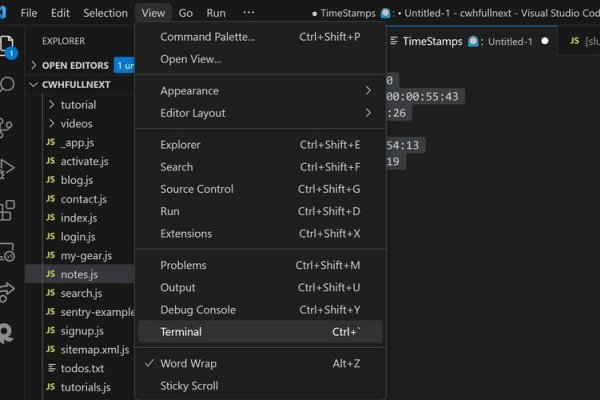The image size is (600, 400).
Task: Select Terminal in the View menu
Action: click(260, 332)
